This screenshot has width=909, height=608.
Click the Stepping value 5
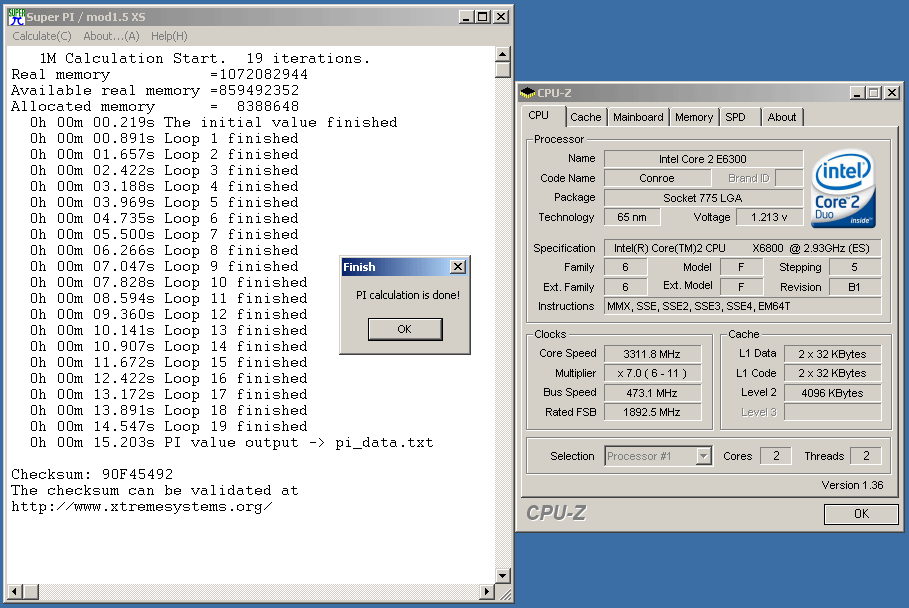[855, 267]
